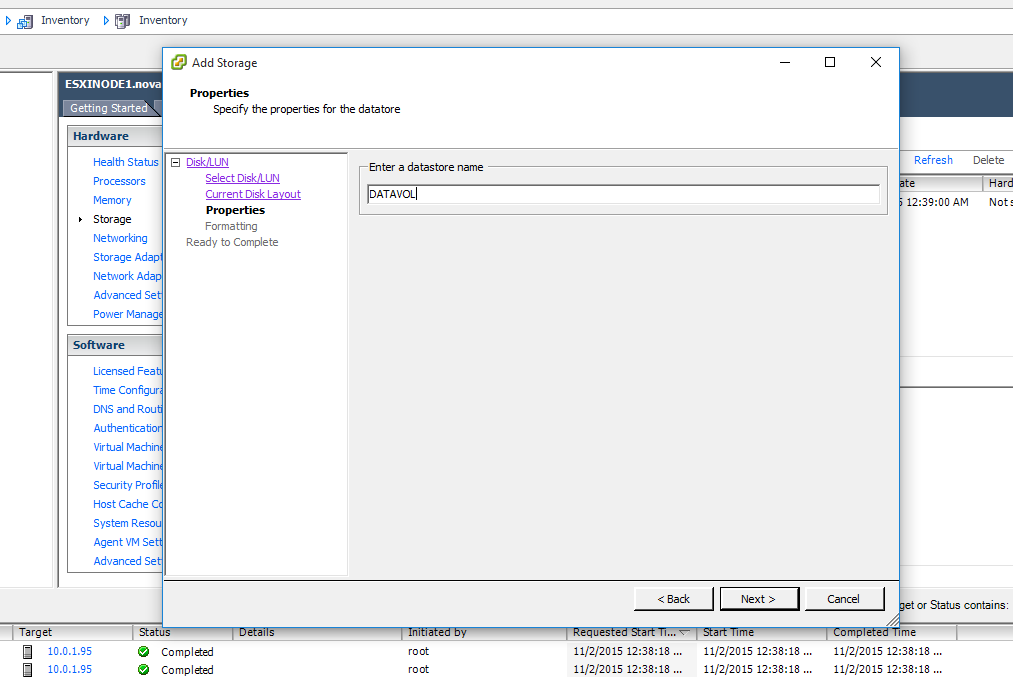The image size is (1013, 677).
Task: Collapse the Disk/LUN tree node
Action: point(175,162)
